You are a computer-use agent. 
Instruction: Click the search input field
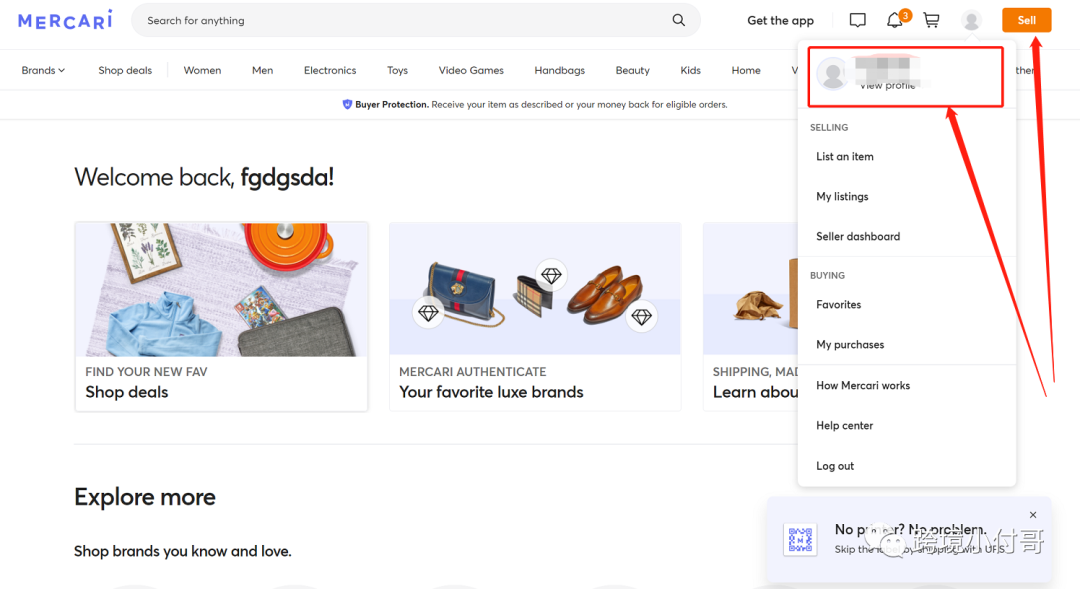tap(400, 20)
